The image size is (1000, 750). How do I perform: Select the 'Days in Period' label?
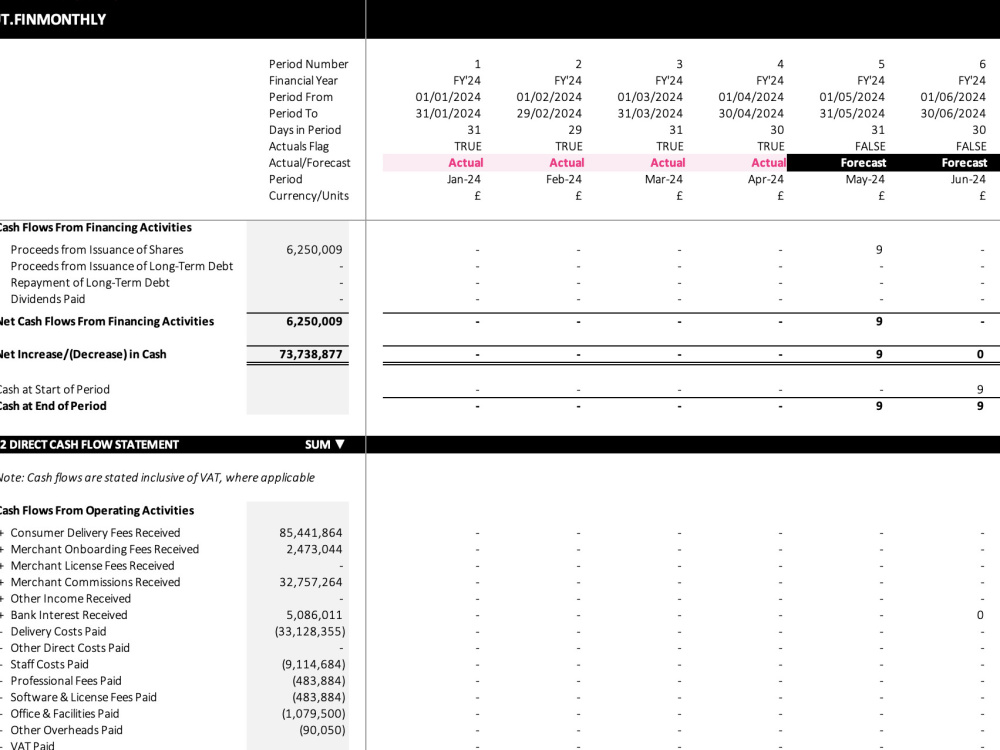305,130
